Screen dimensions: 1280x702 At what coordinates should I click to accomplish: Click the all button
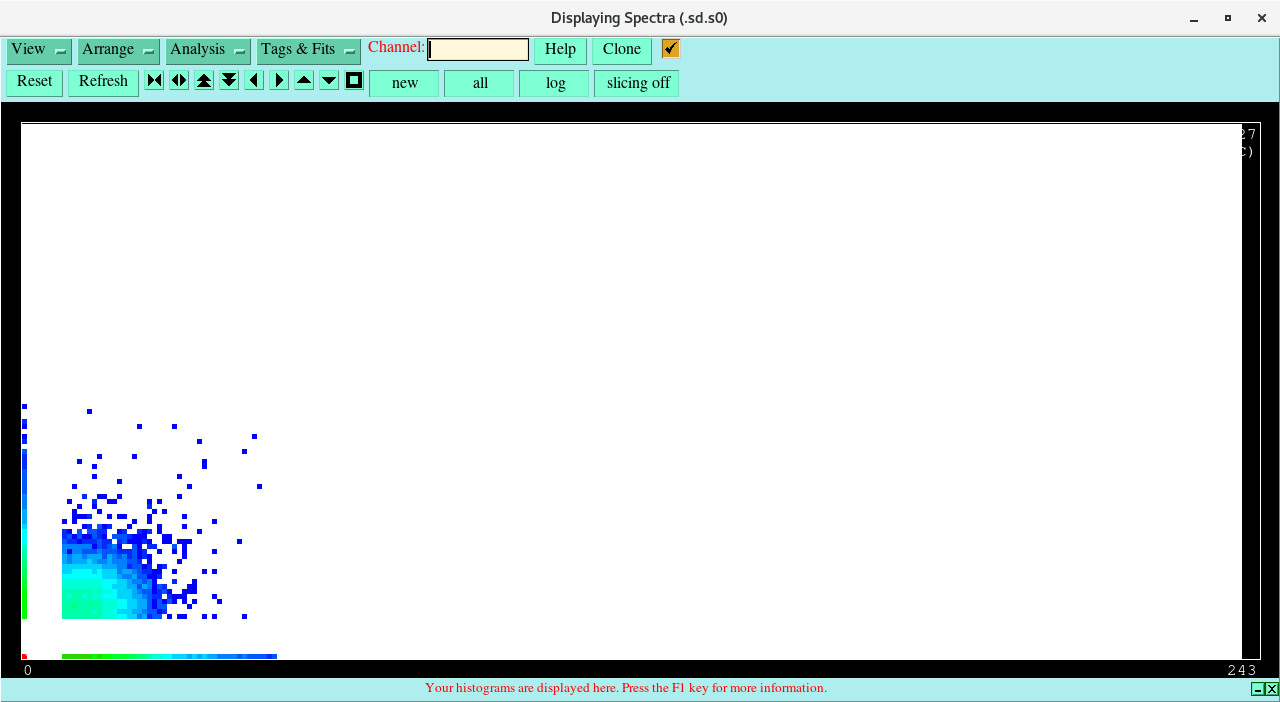click(479, 84)
